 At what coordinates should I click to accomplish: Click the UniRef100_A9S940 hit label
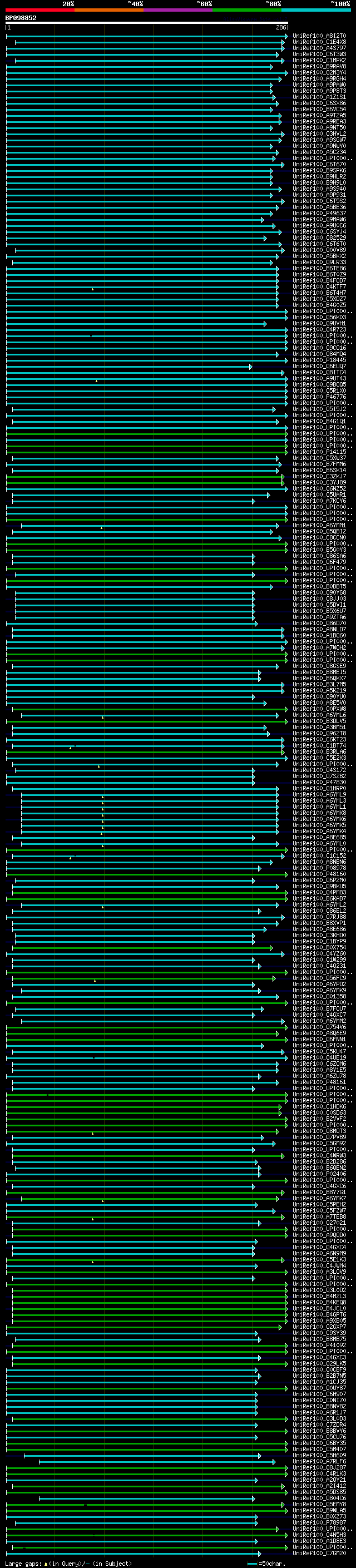pyautogui.click(x=319, y=189)
